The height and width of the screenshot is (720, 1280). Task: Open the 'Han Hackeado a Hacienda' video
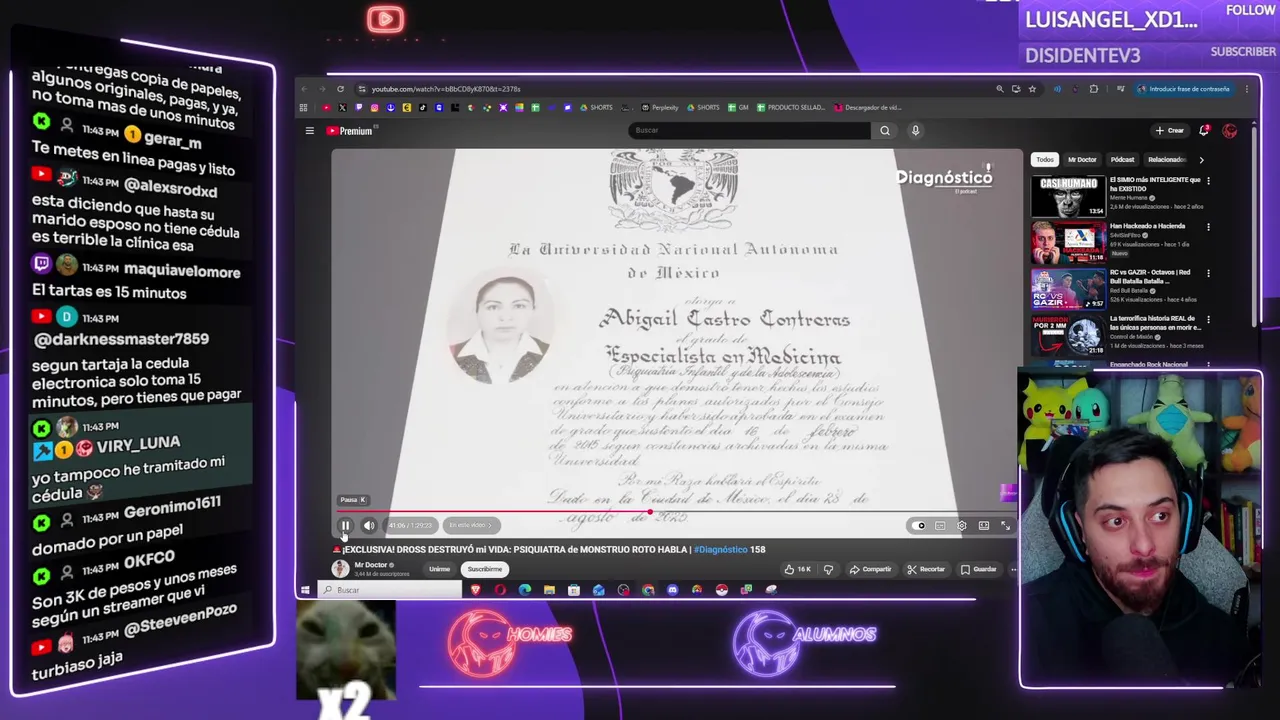click(x=1068, y=242)
